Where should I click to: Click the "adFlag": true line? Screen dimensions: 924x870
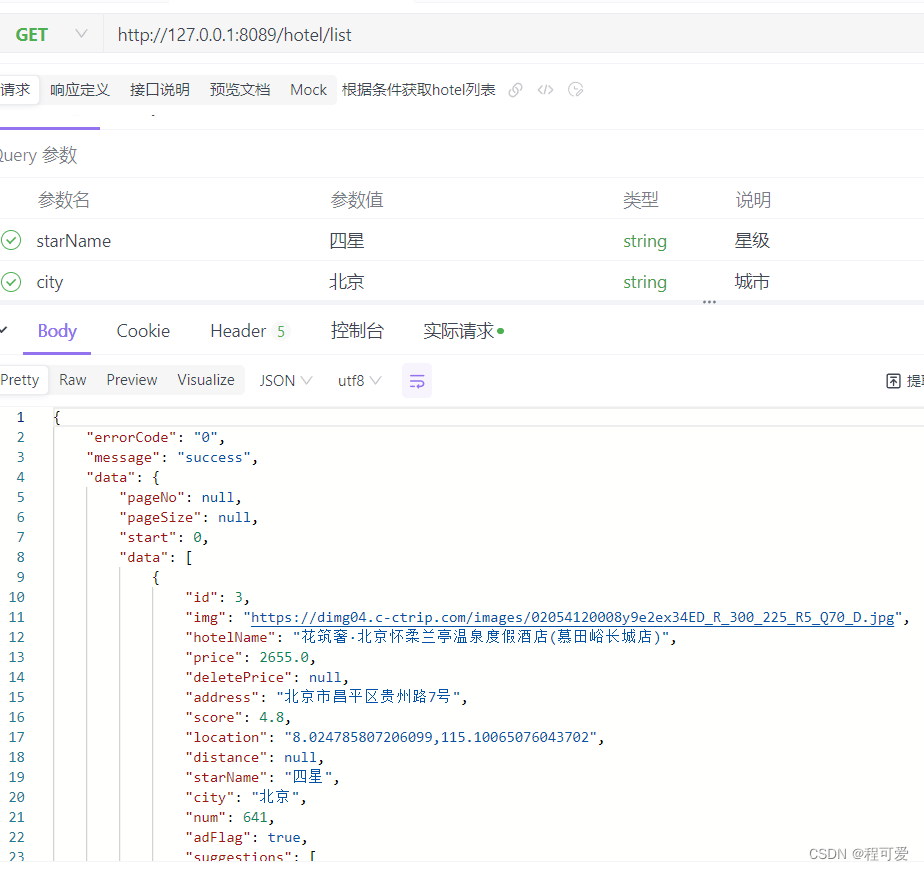pos(246,837)
